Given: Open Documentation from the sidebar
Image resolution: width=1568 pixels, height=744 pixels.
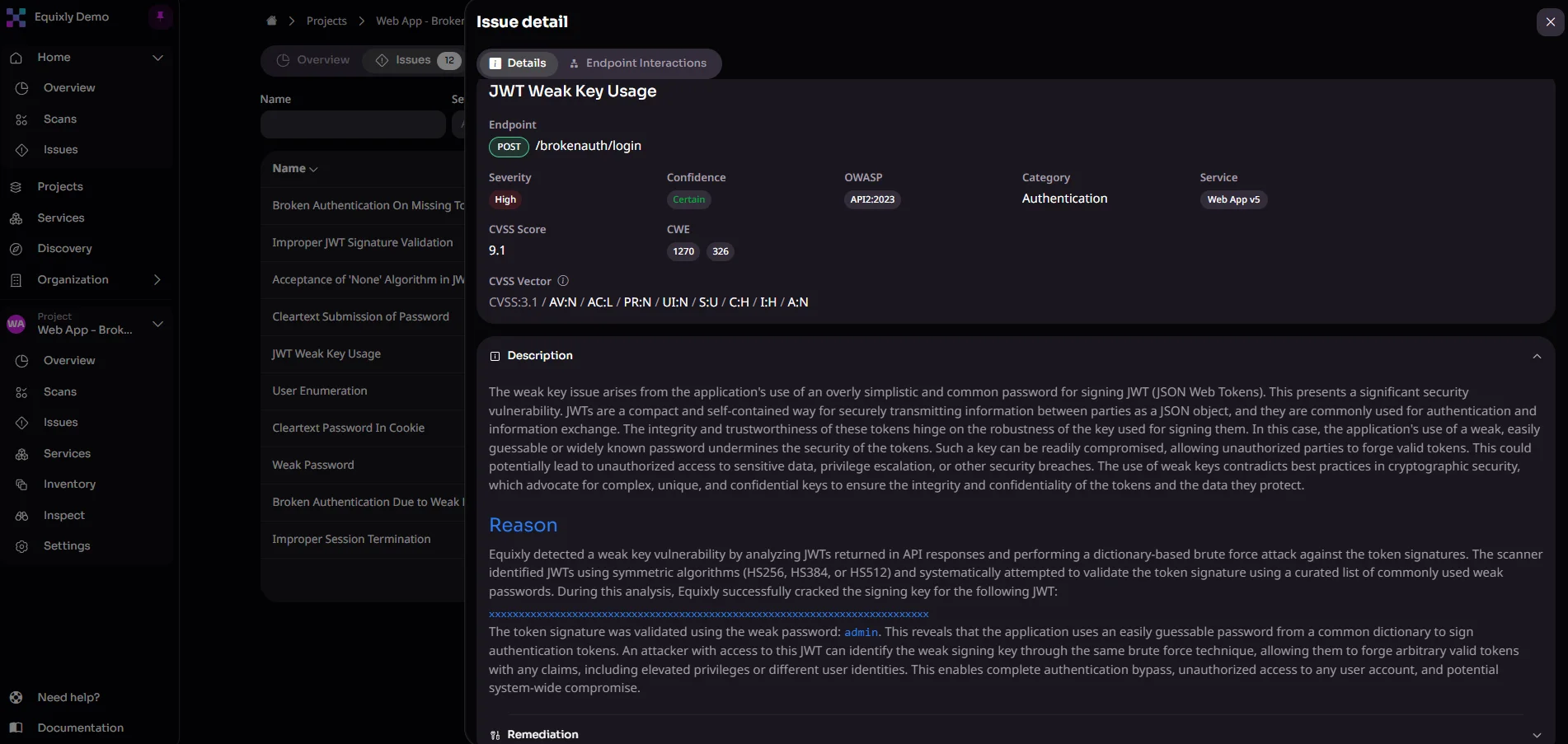Looking at the screenshot, I should click(x=80, y=728).
